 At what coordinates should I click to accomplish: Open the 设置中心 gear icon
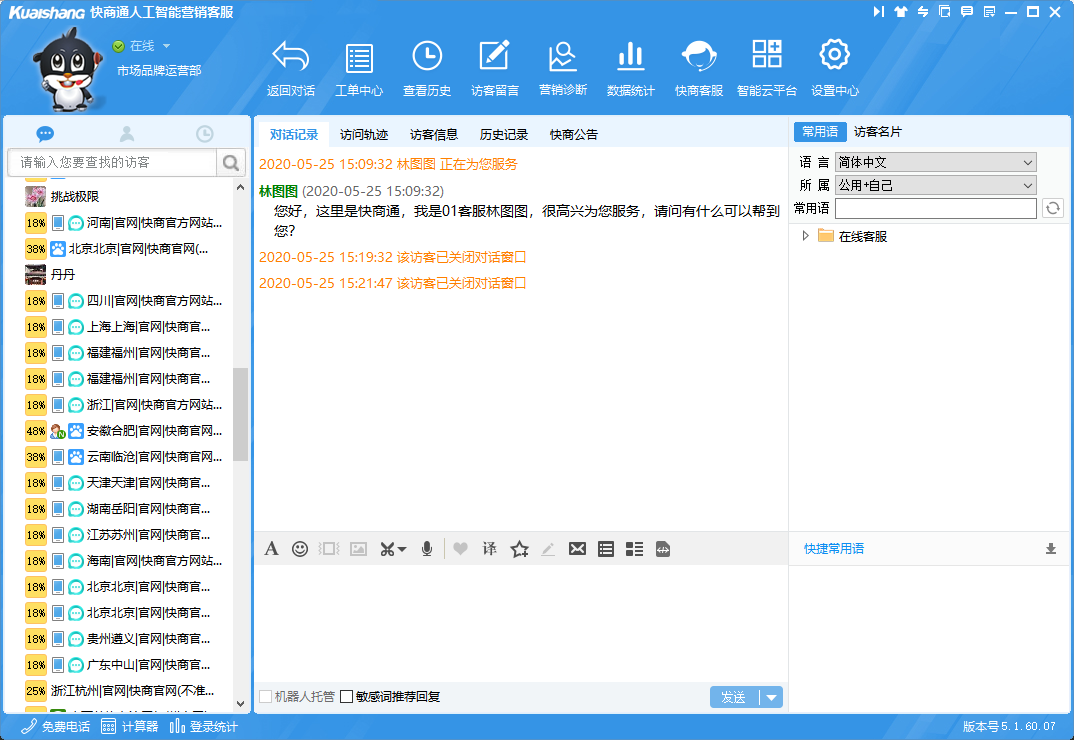[834, 60]
